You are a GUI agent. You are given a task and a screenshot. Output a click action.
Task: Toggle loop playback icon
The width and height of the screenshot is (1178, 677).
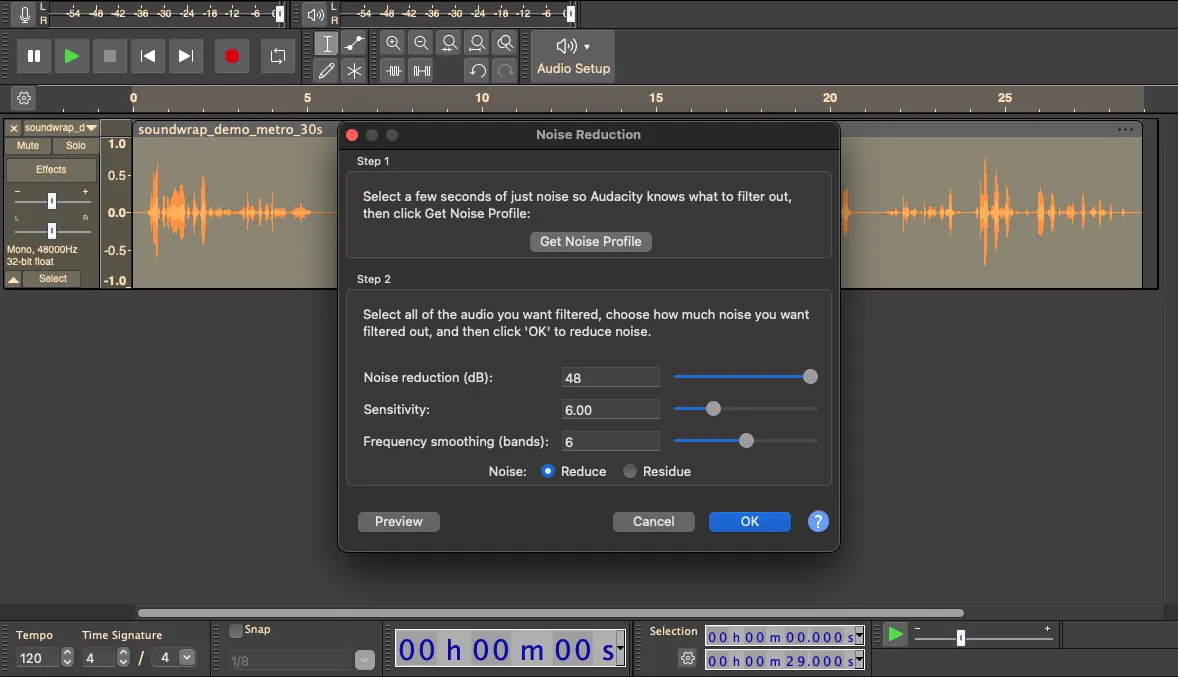pos(278,56)
